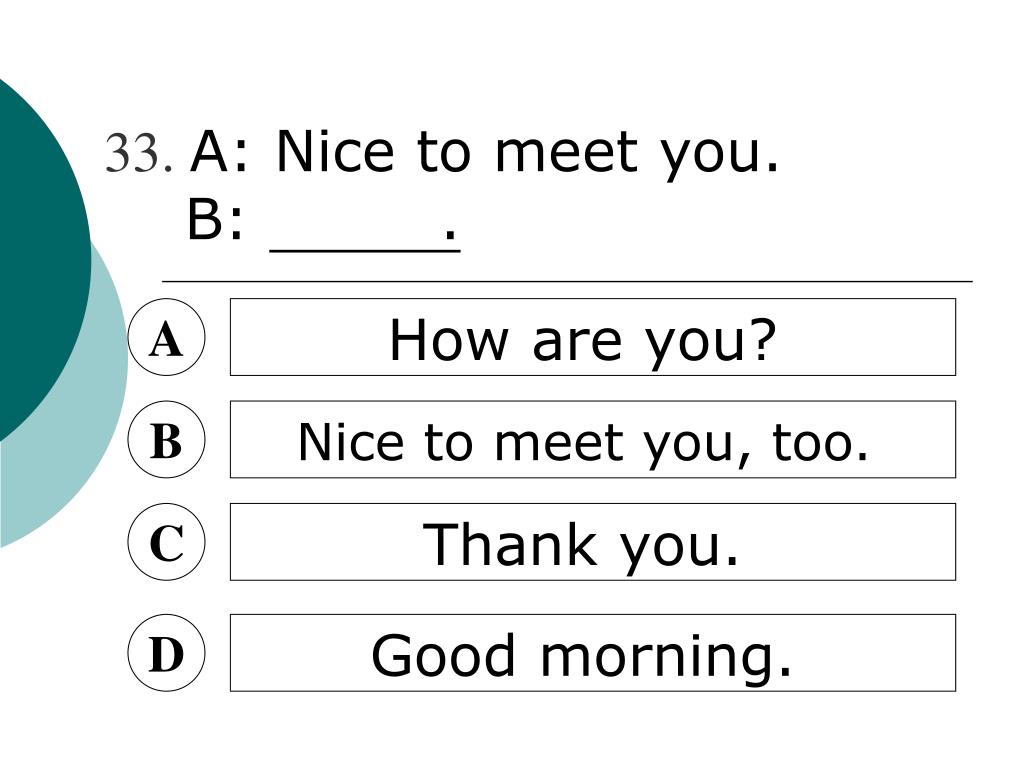Click the horizontal divider line under the question
Viewport: 1024px width, 768px height.
pos(568,281)
